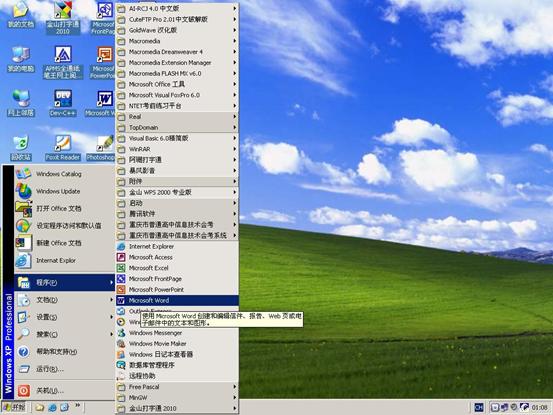Open the 阿珊打字通 program folder
553x415 pixels.
point(177,160)
